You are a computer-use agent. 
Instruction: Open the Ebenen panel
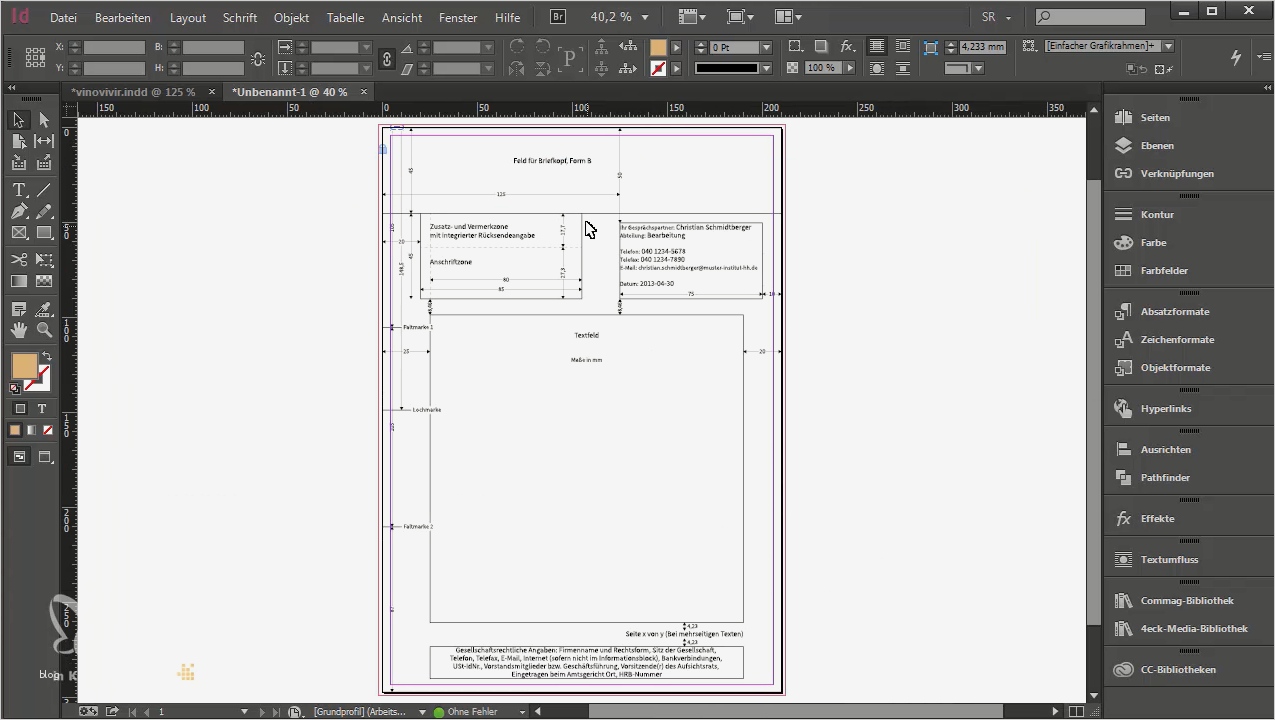[x=1157, y=145]
